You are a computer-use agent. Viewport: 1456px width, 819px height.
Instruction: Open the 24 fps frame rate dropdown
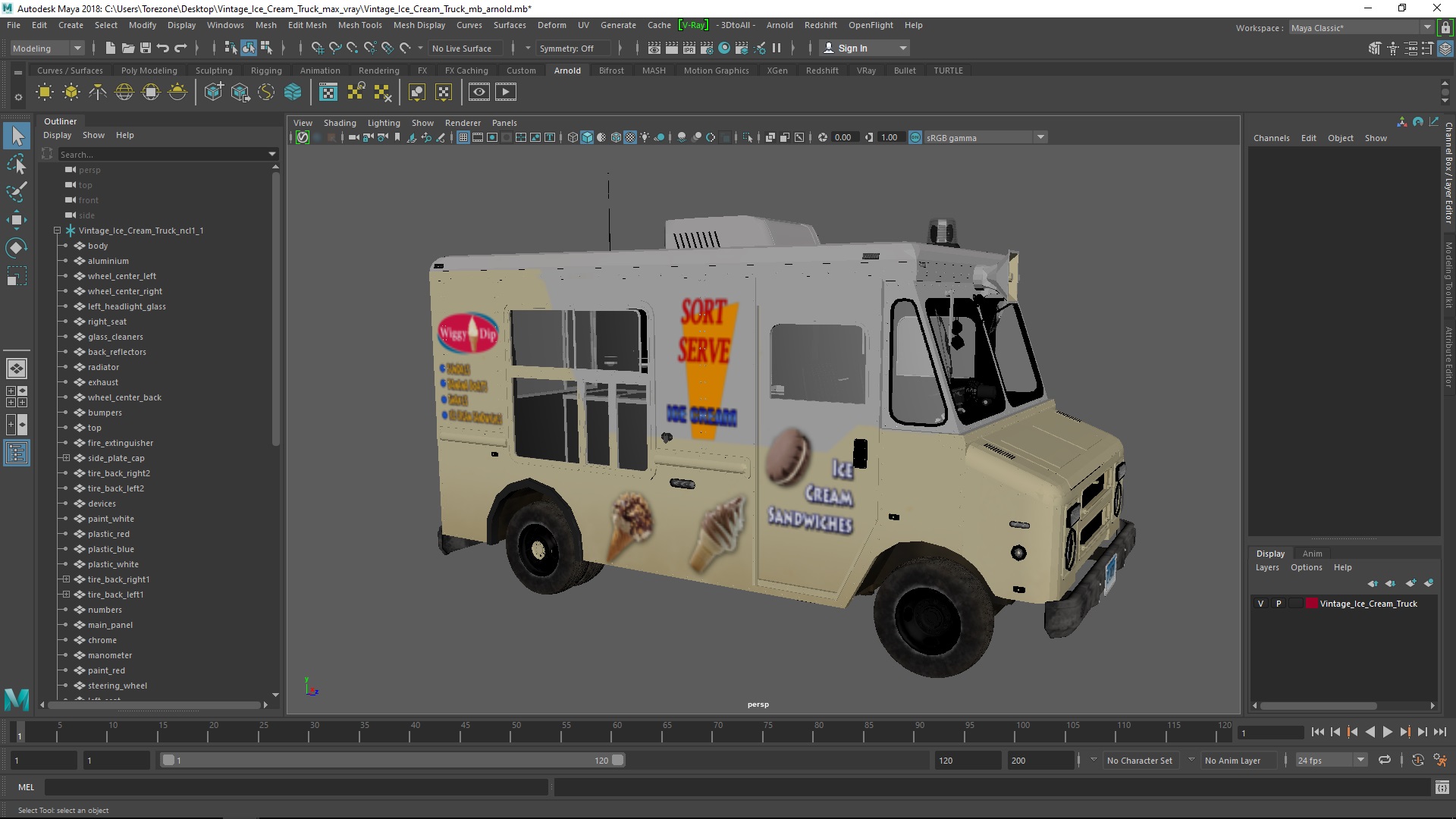point(1331,760)
